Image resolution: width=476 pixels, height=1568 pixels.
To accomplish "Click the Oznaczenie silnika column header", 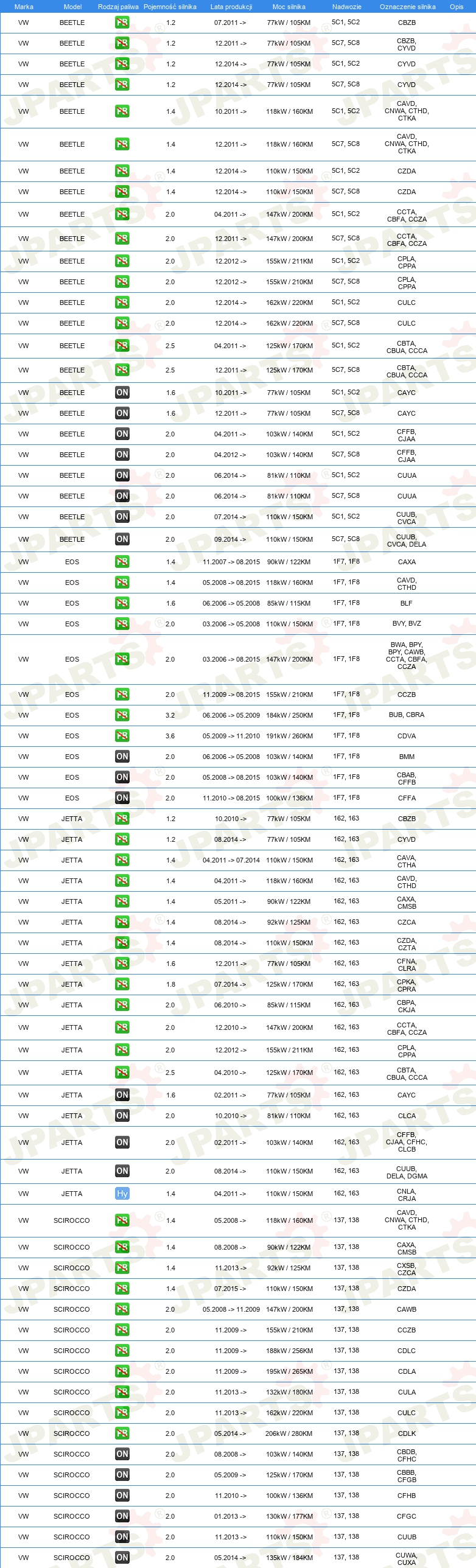I will (407, 7).
